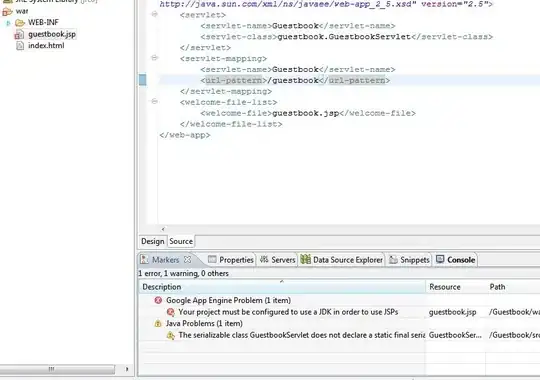Click the Data Source Explorer icon
This screenshot has width=540, height=380.
coord(305,259)
